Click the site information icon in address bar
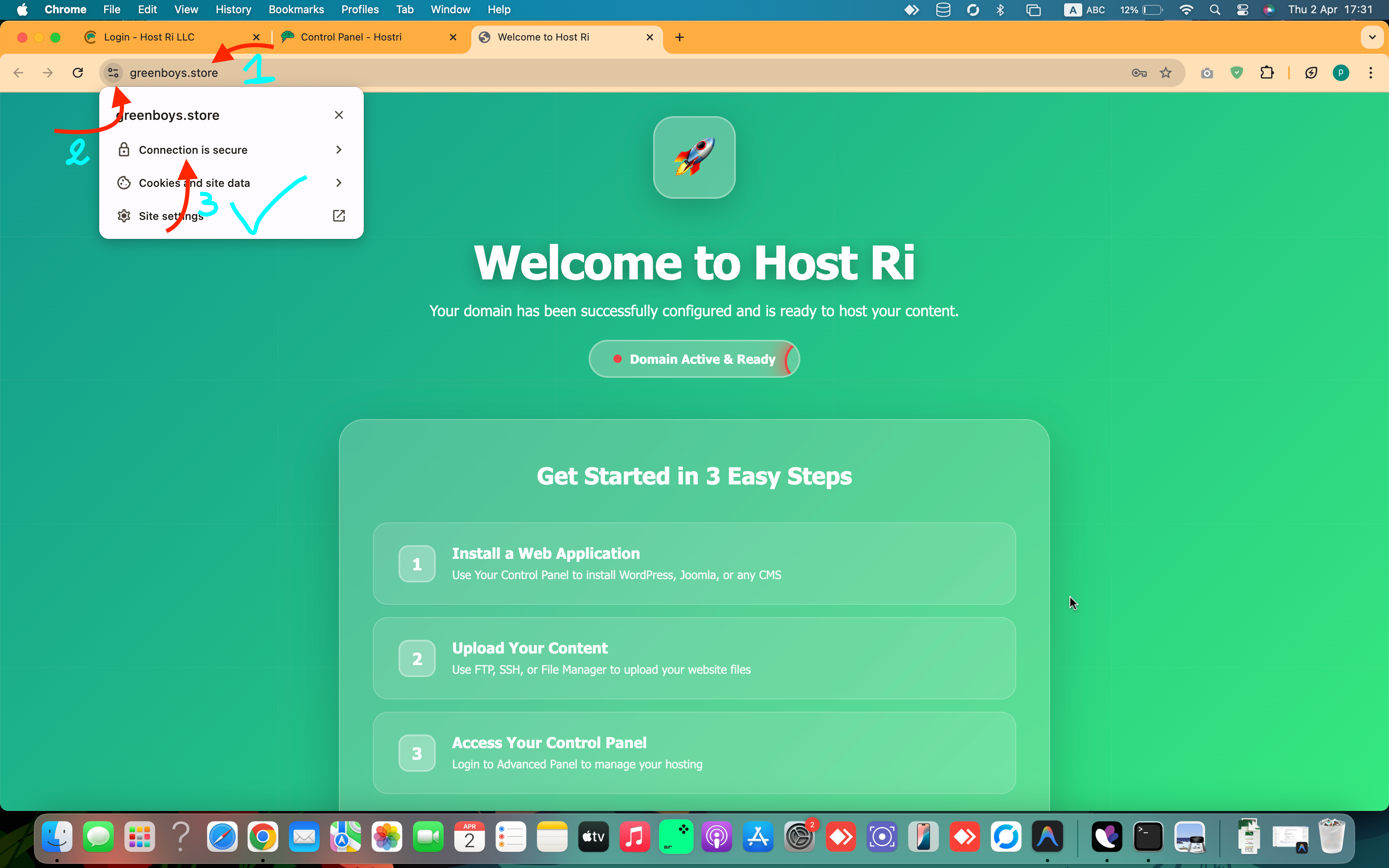Screen dimensions: 1389x868 113,73
